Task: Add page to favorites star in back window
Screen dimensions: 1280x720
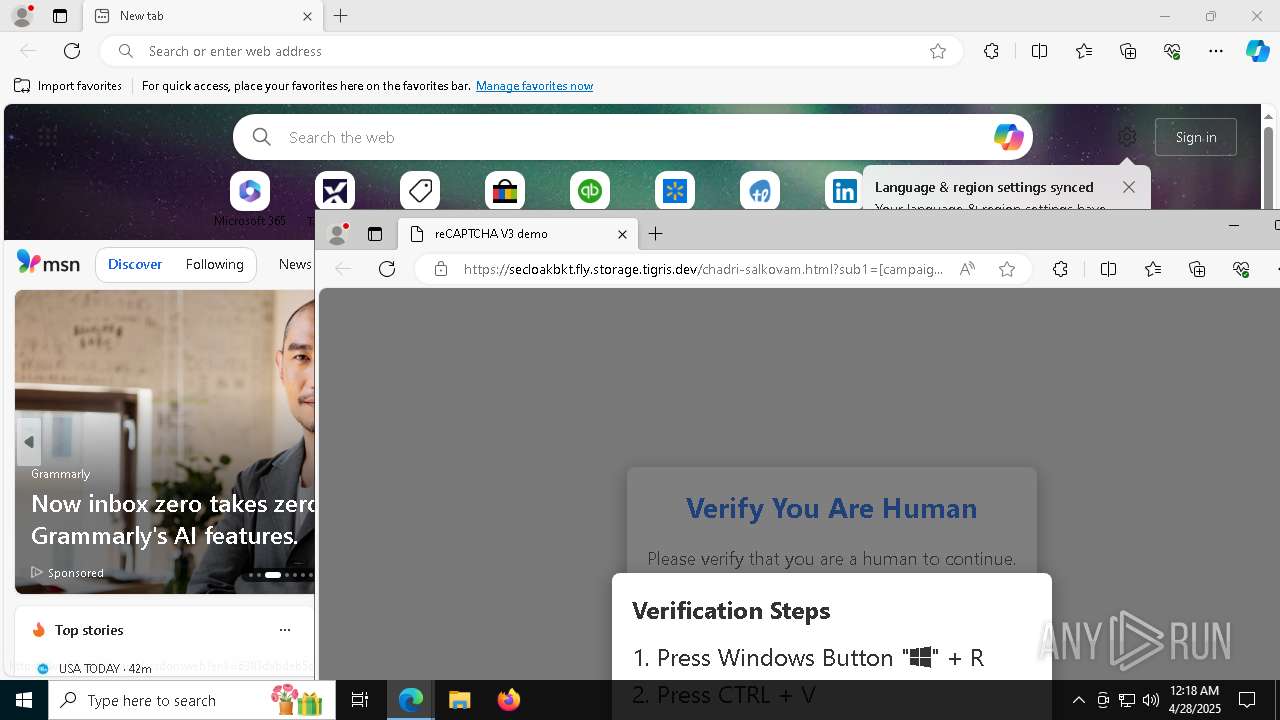Action: 938,51
